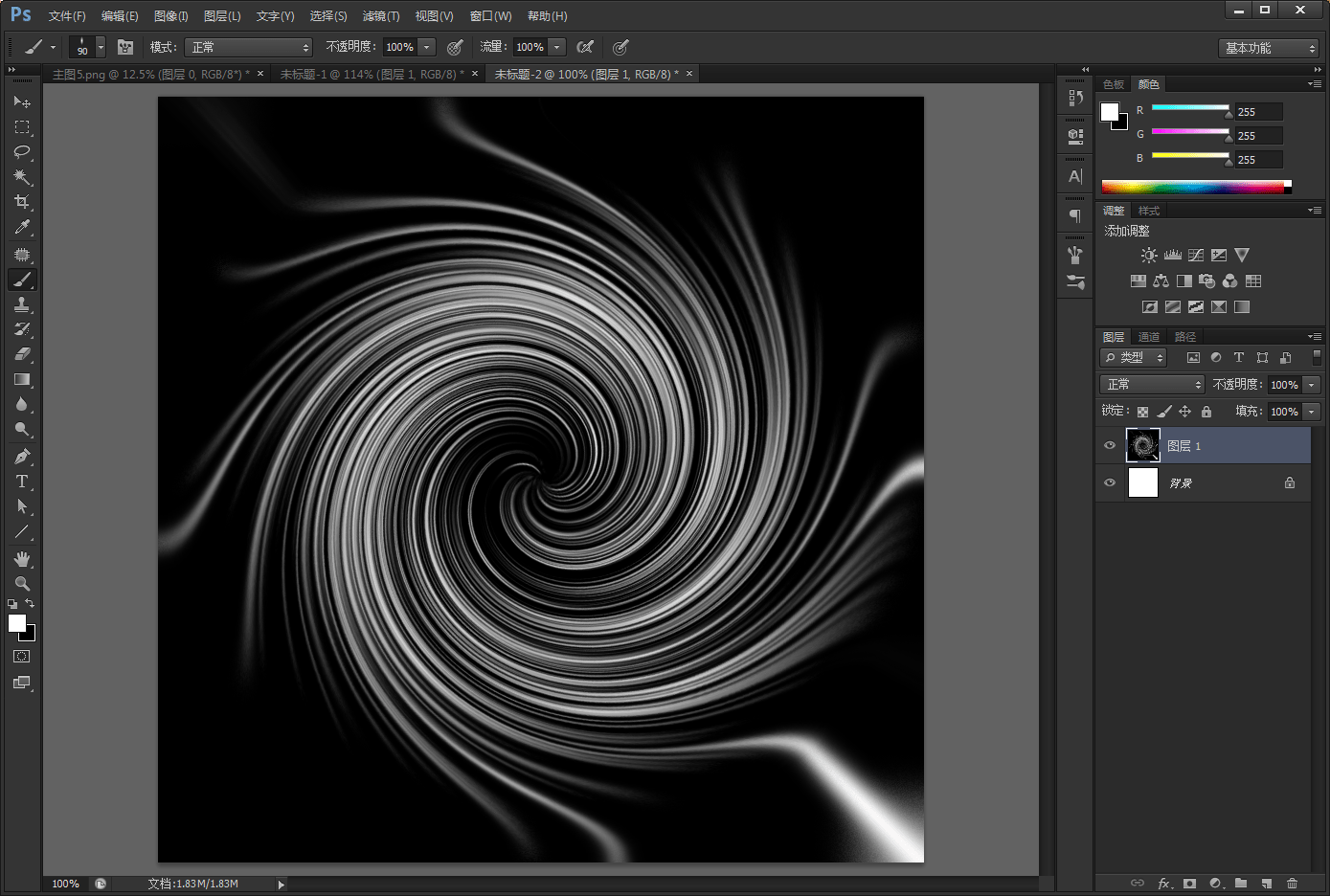Toggle lock position

click(x=1184, y=412)
